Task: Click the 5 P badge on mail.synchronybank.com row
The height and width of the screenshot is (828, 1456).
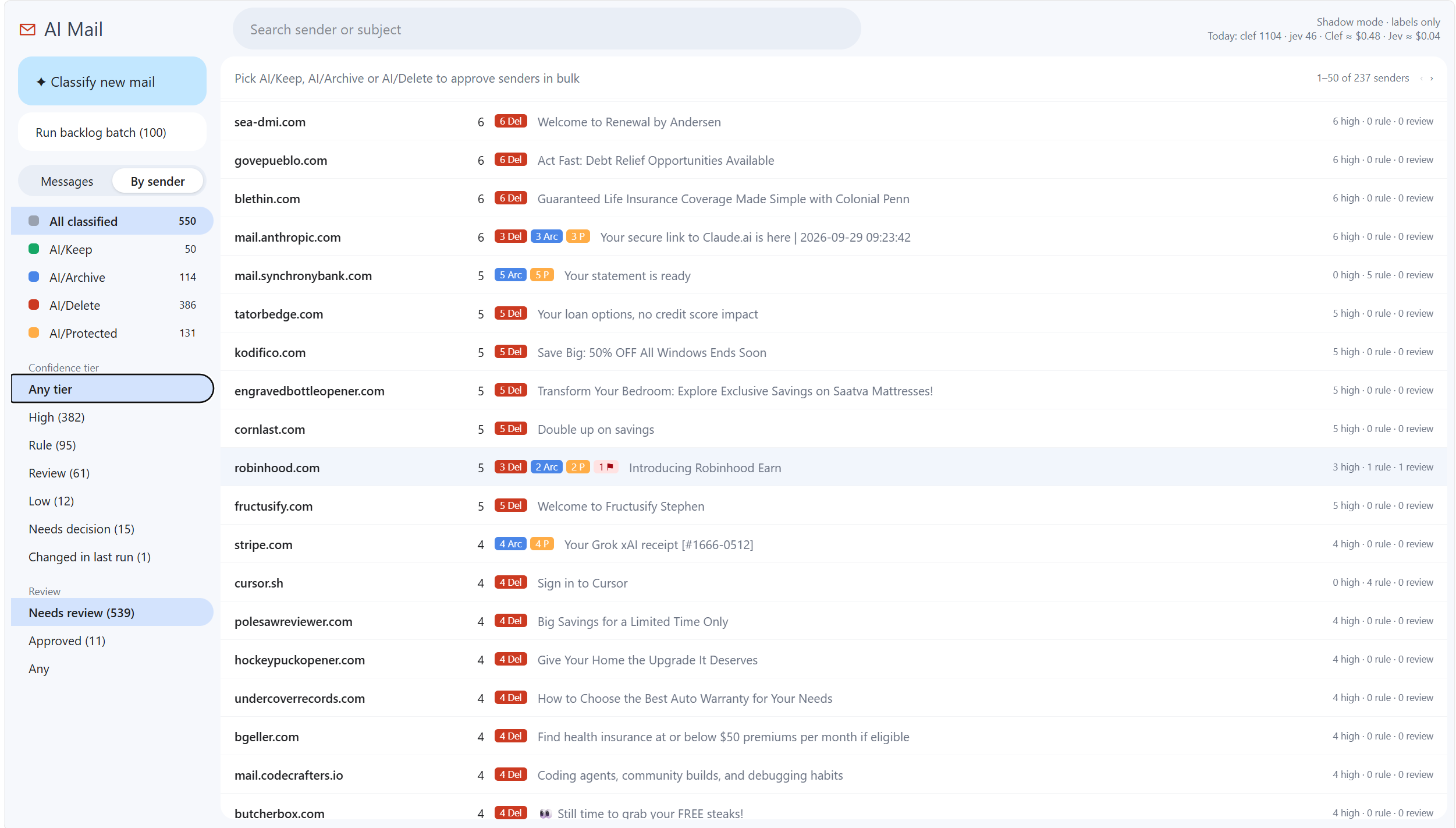Action: (x=542, y=275)
